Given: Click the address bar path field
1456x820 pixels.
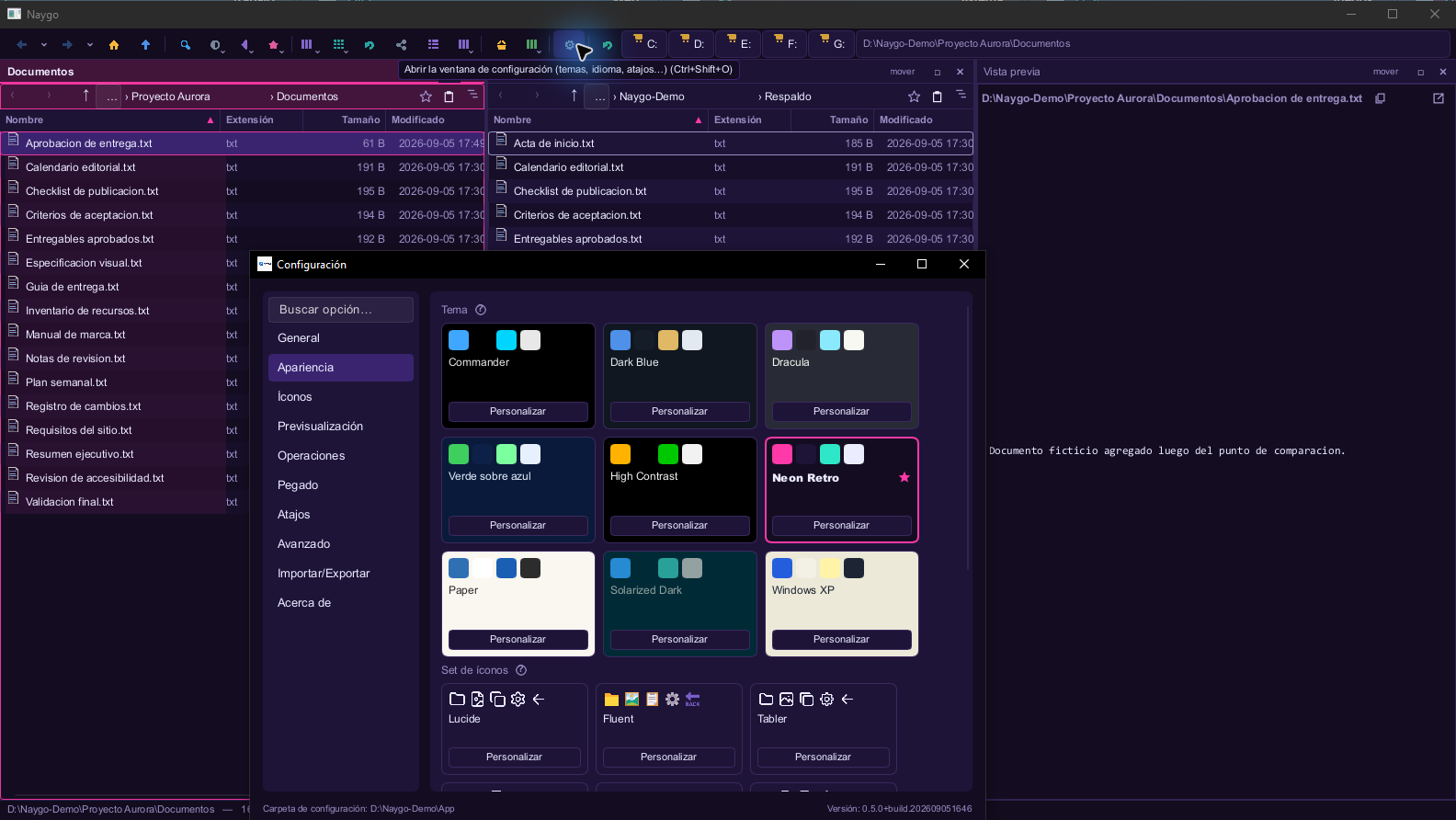Looking at the screenshot, I should (x=1153, y=43).
